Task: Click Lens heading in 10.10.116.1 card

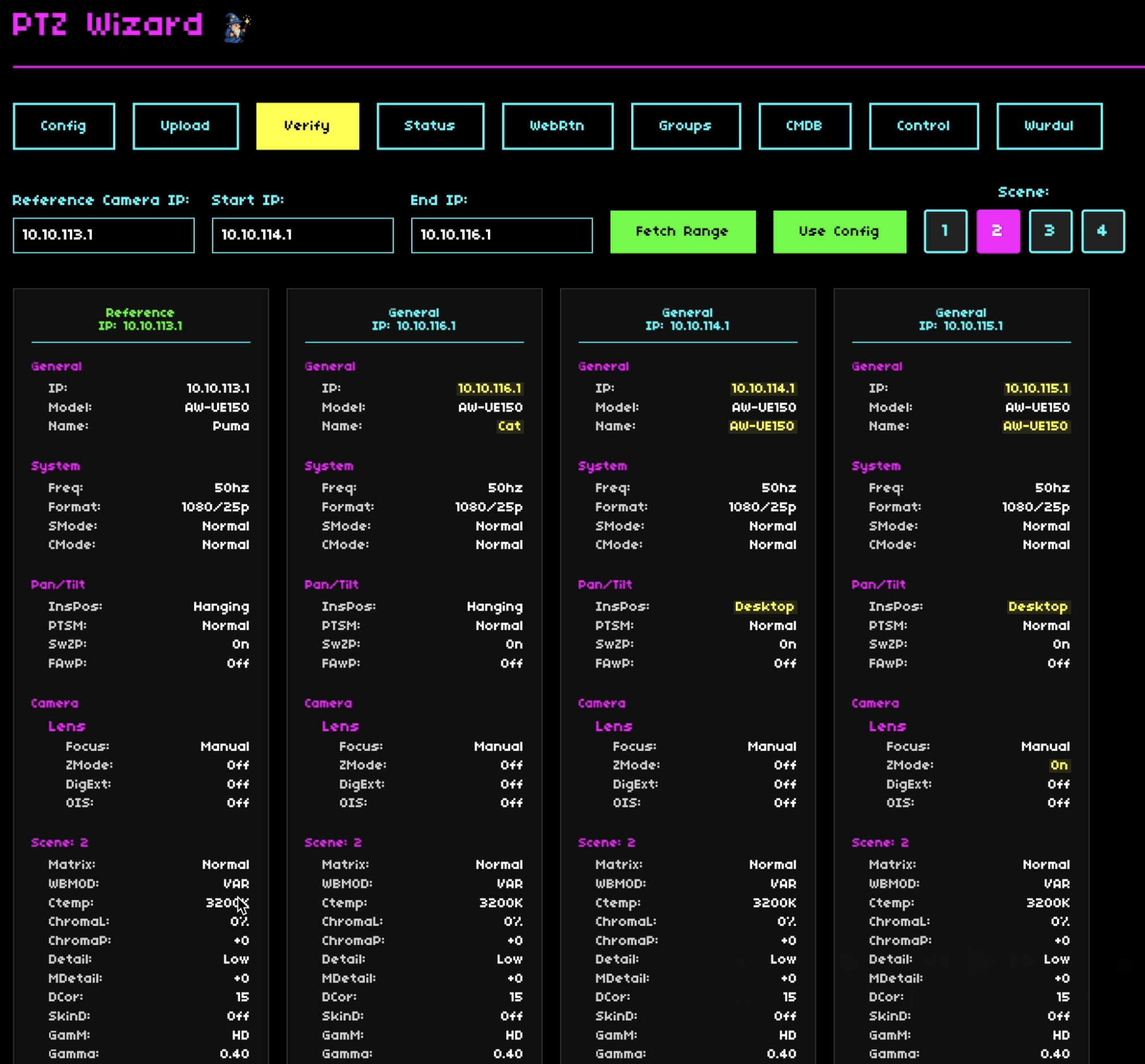Action: pyautogui.click(x=340, y=727)
